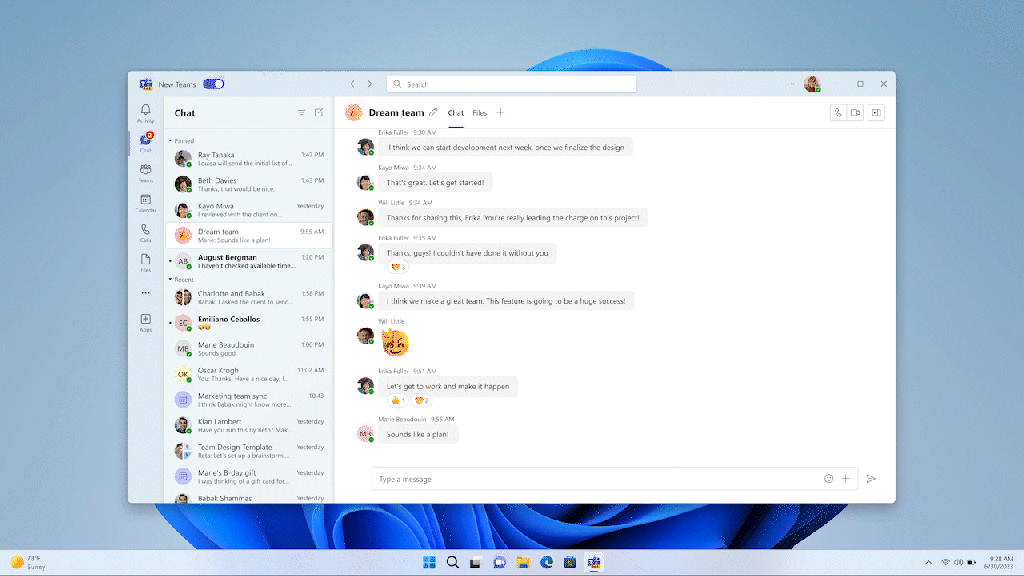
Task: Filter the chat list
Action: [301, 113]
